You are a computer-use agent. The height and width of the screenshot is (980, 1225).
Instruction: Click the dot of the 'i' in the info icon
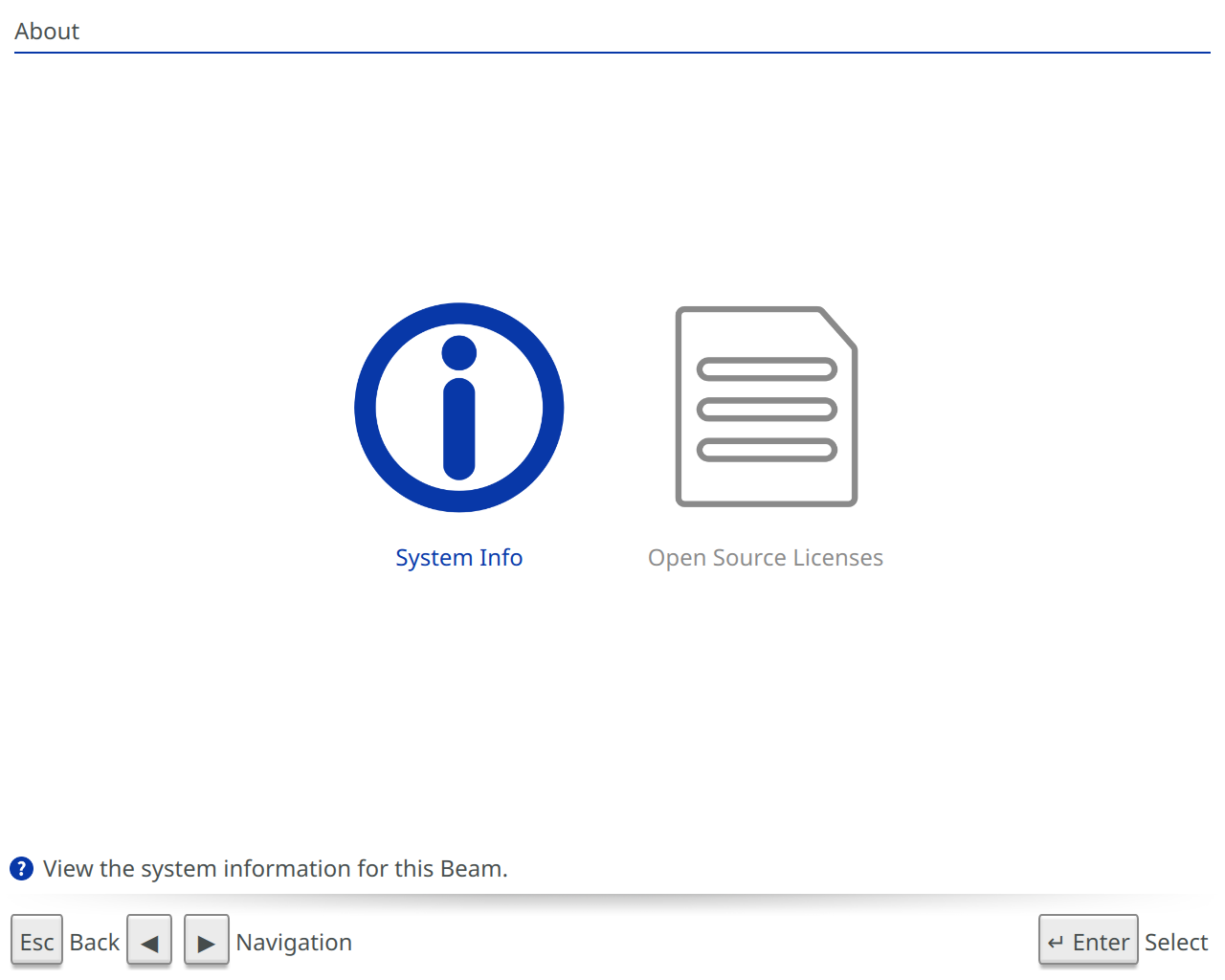459,353
